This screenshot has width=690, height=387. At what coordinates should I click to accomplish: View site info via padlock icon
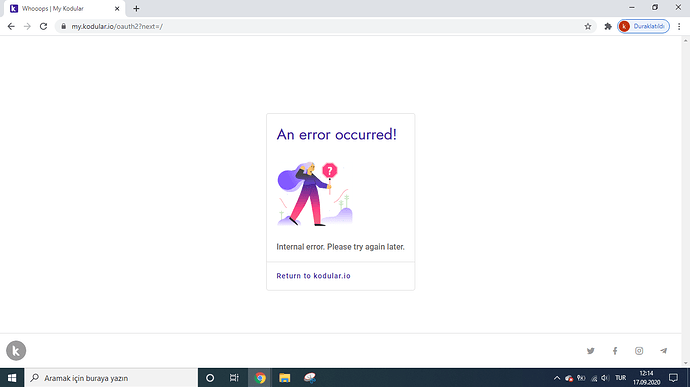click(63, 26)
